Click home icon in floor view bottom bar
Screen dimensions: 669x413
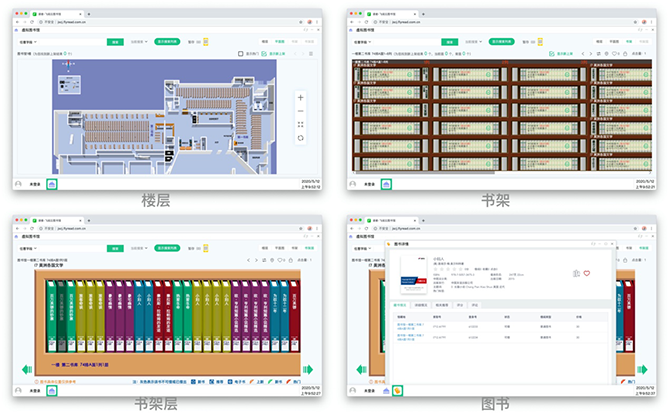tap(52, 184)
